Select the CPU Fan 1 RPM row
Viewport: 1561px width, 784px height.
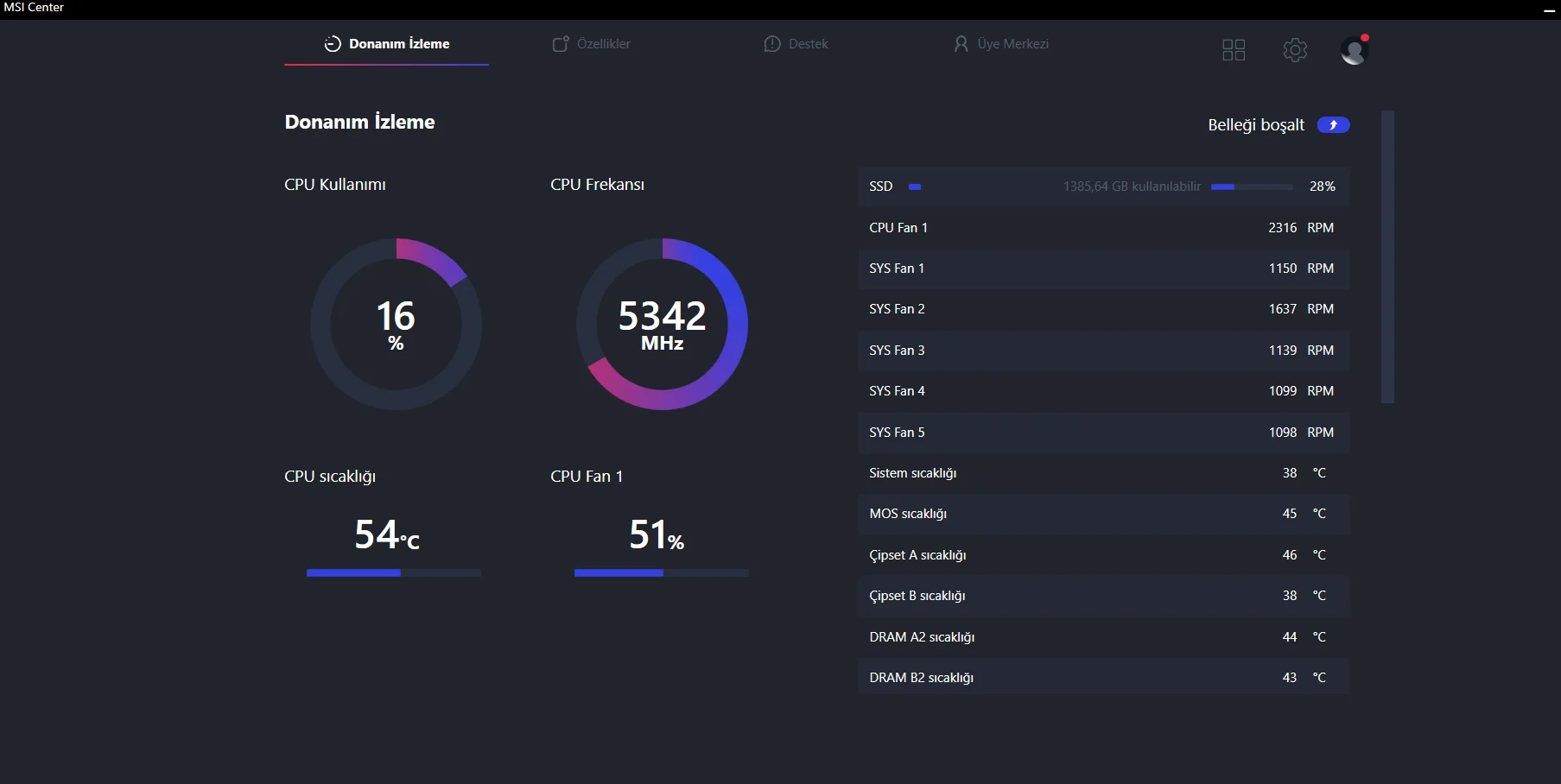click(1103, 228)
